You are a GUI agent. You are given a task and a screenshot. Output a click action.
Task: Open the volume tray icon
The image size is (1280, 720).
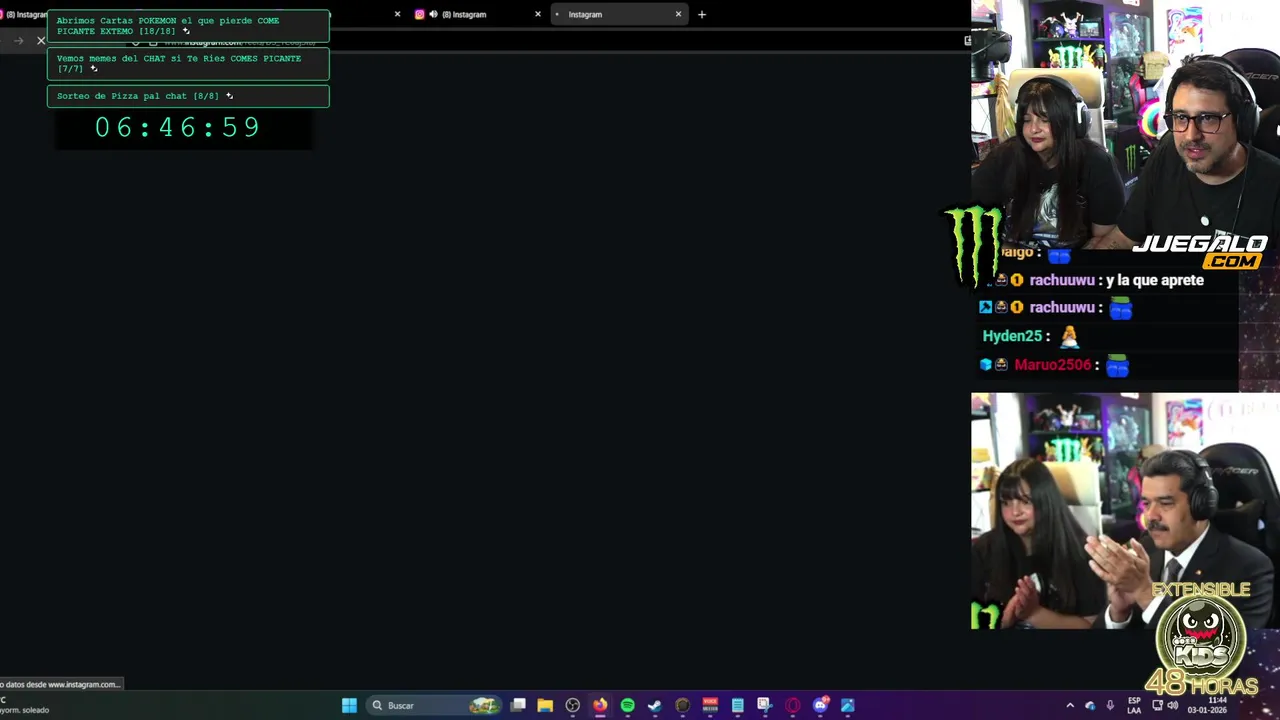(1172, 705)
